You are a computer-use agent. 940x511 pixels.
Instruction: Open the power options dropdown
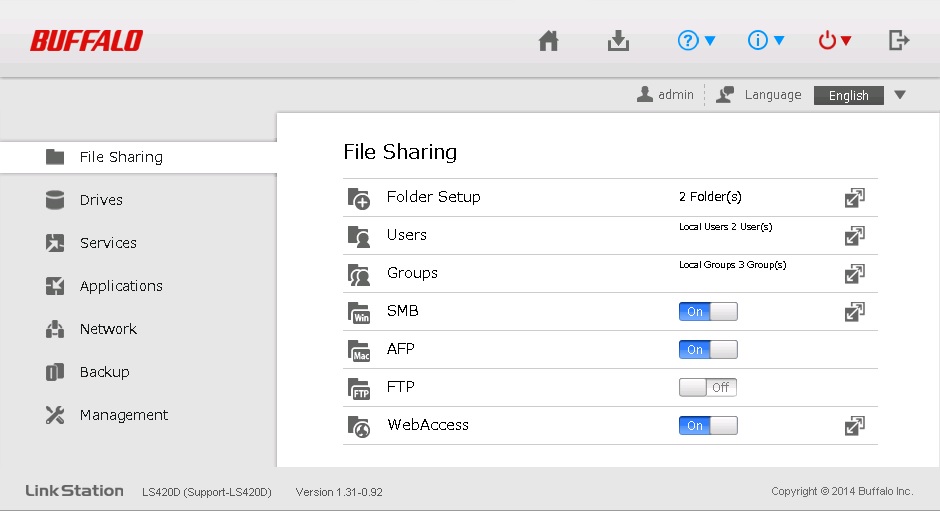(x=835, y=41)
